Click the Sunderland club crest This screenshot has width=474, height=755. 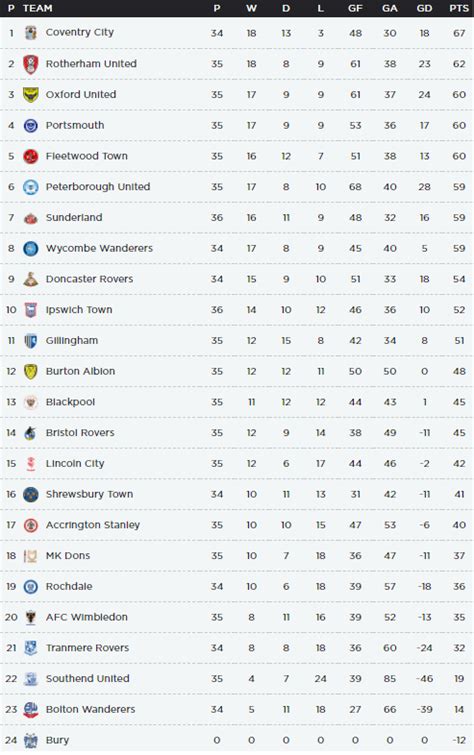pyautogui.click(x=31, y=218)
